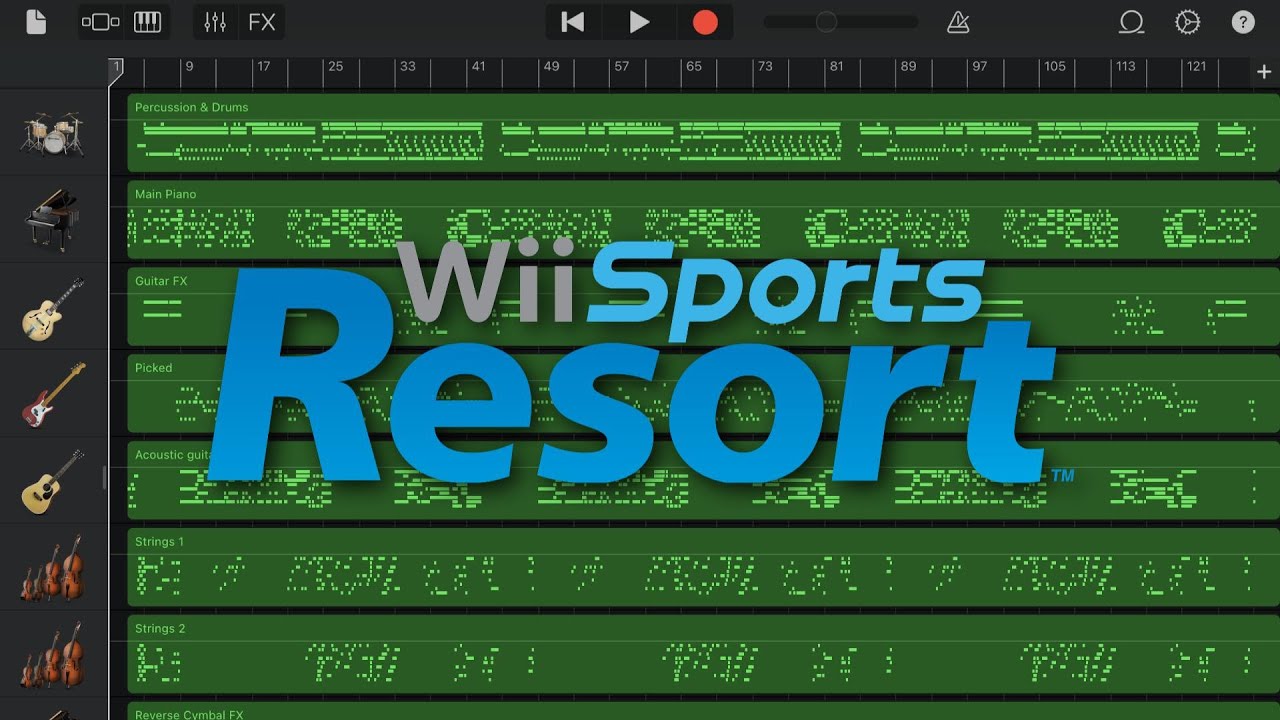Start playback with the Play button
This screenshot has height=720, width=1280.
639,22
